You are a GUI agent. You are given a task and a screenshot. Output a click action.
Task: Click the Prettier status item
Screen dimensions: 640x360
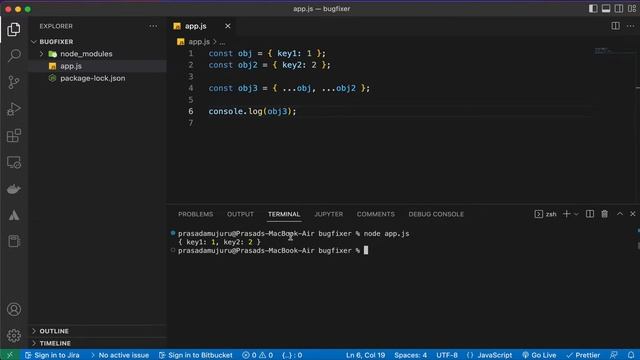point(583,355)
